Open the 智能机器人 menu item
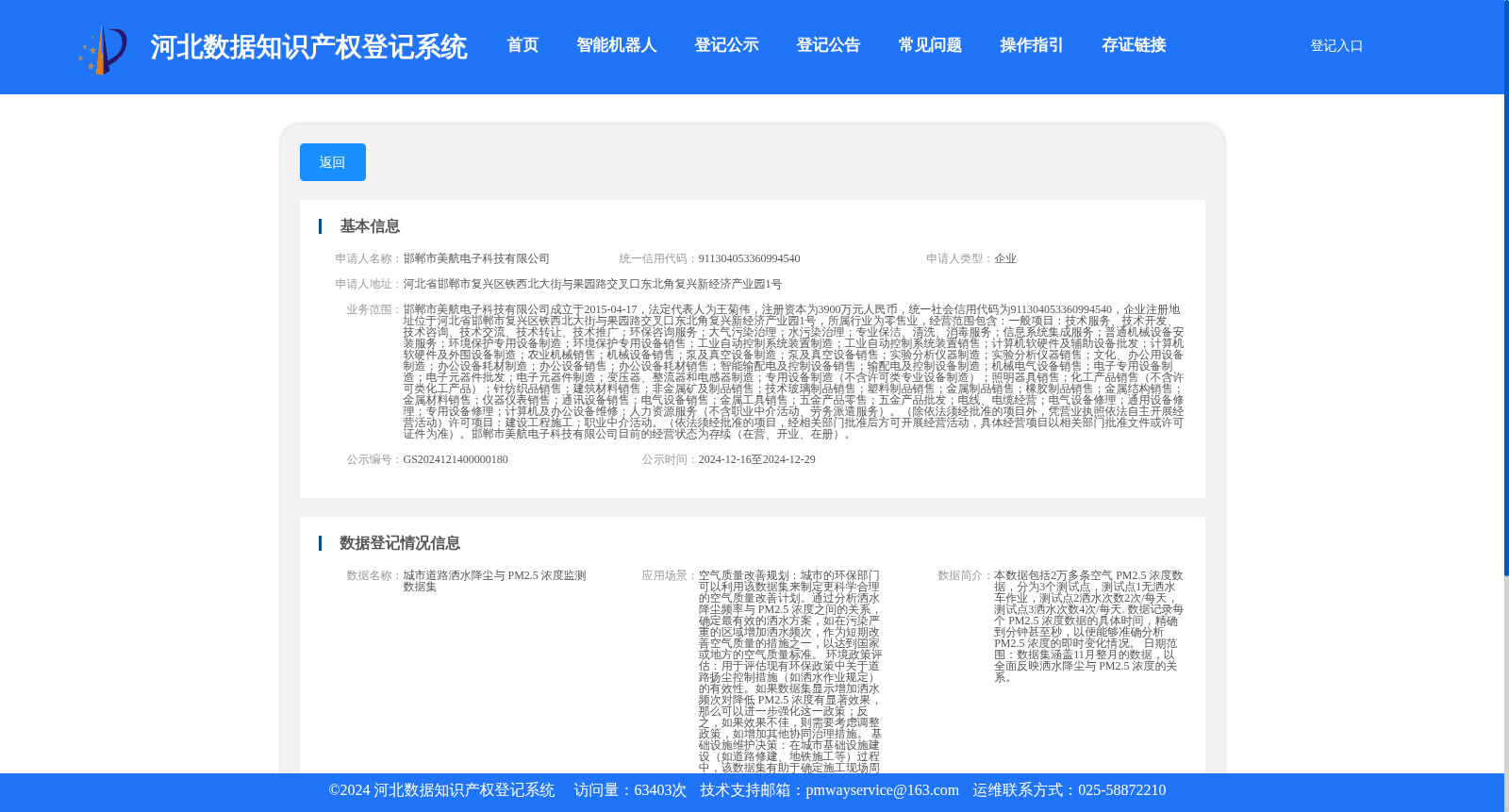 pyautogui.click(x=617, y=45)
